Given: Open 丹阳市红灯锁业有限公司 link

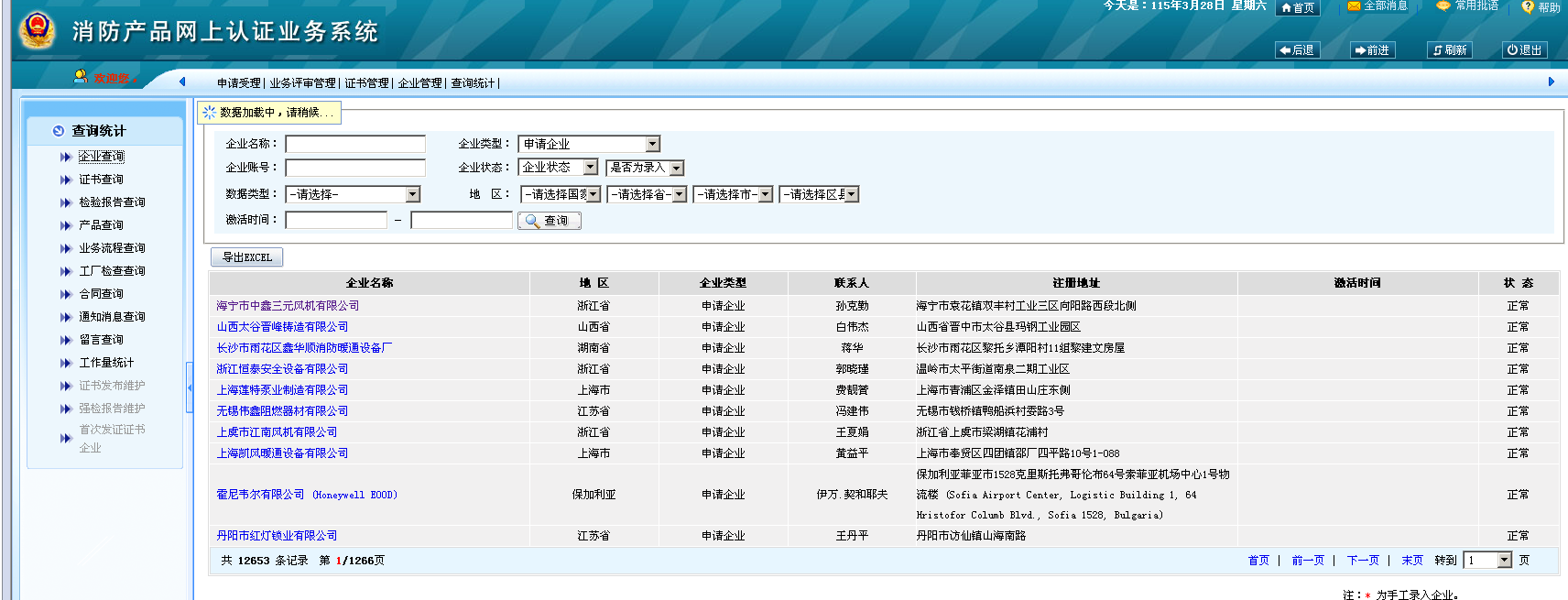Looking at the screenshot, I should point(277,536).
